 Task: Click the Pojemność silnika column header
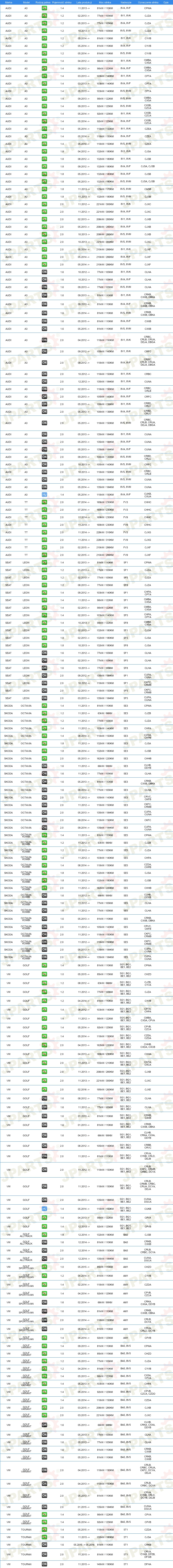[x=62, y=2]
